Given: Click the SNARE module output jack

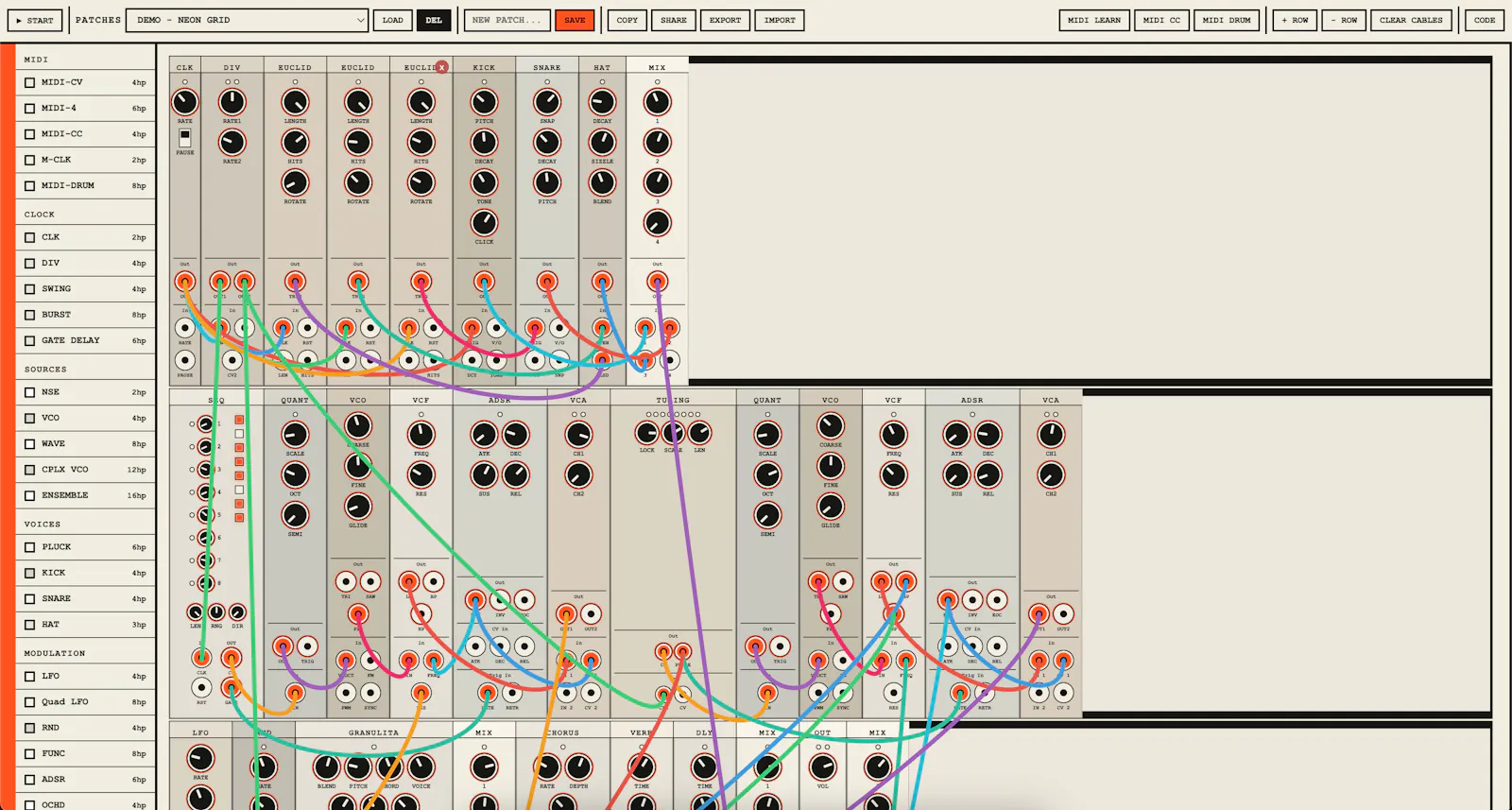Looking at the screenshot, I should [547, 282].
